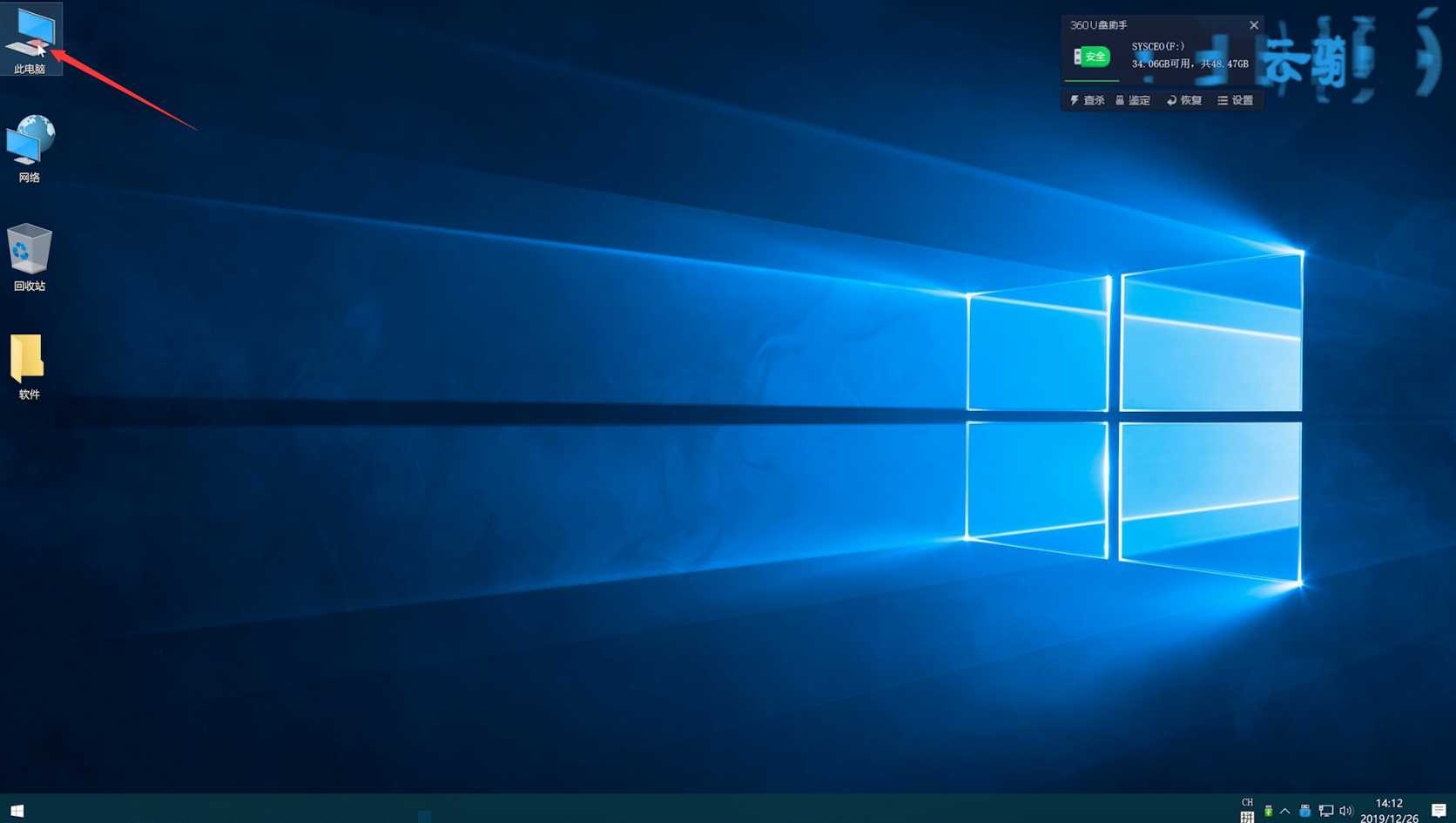1456x823 pixels.
Task: Close the 360 U盘助手 popup
Action: (x=1254, y=25)
